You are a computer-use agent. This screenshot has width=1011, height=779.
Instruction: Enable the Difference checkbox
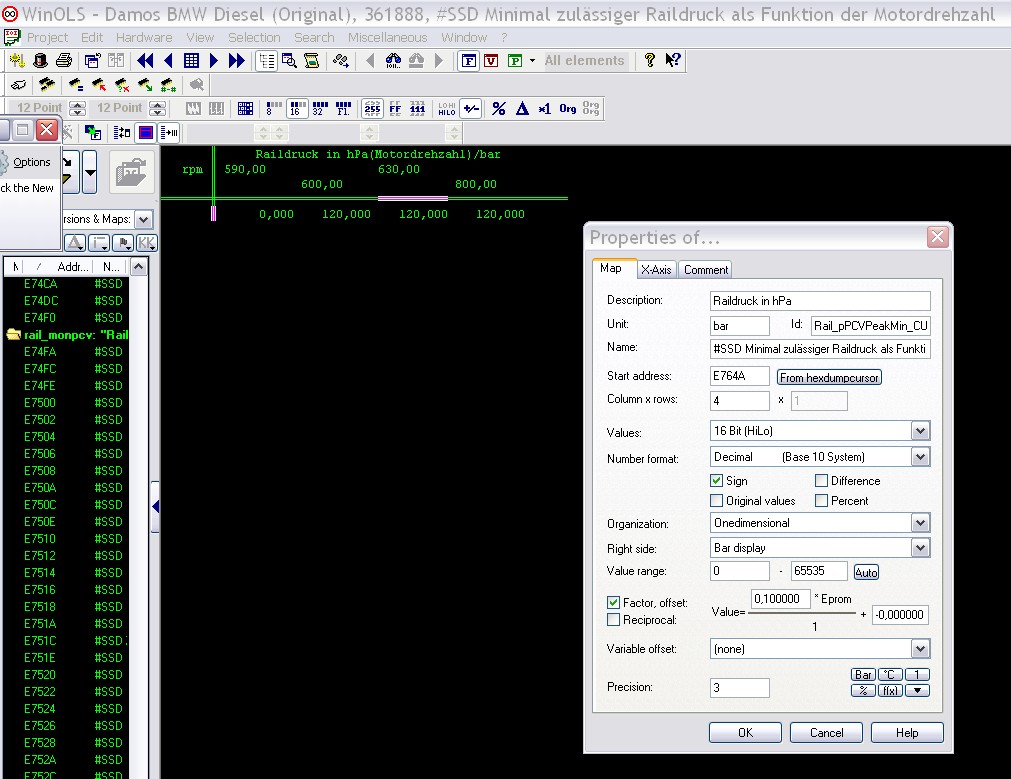(821, 480)
